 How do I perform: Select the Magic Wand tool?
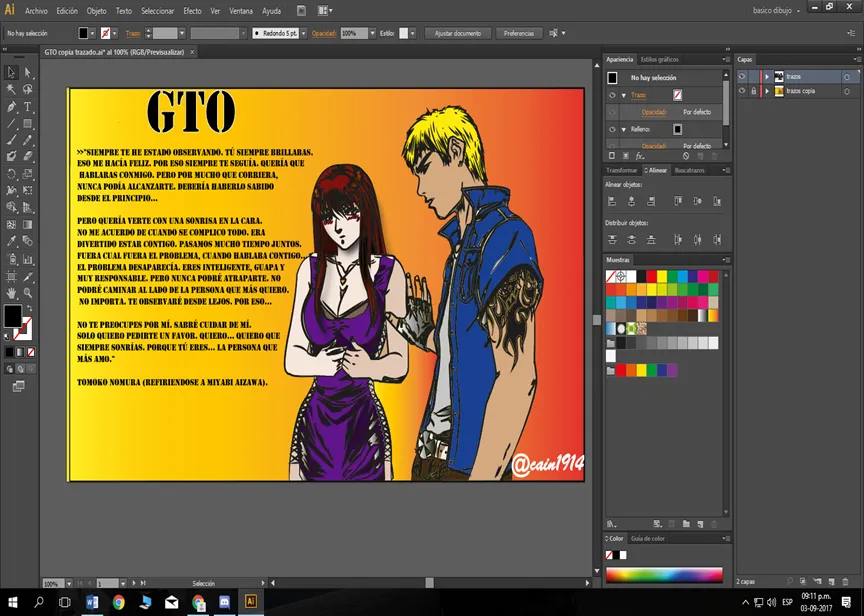[11, 89]
